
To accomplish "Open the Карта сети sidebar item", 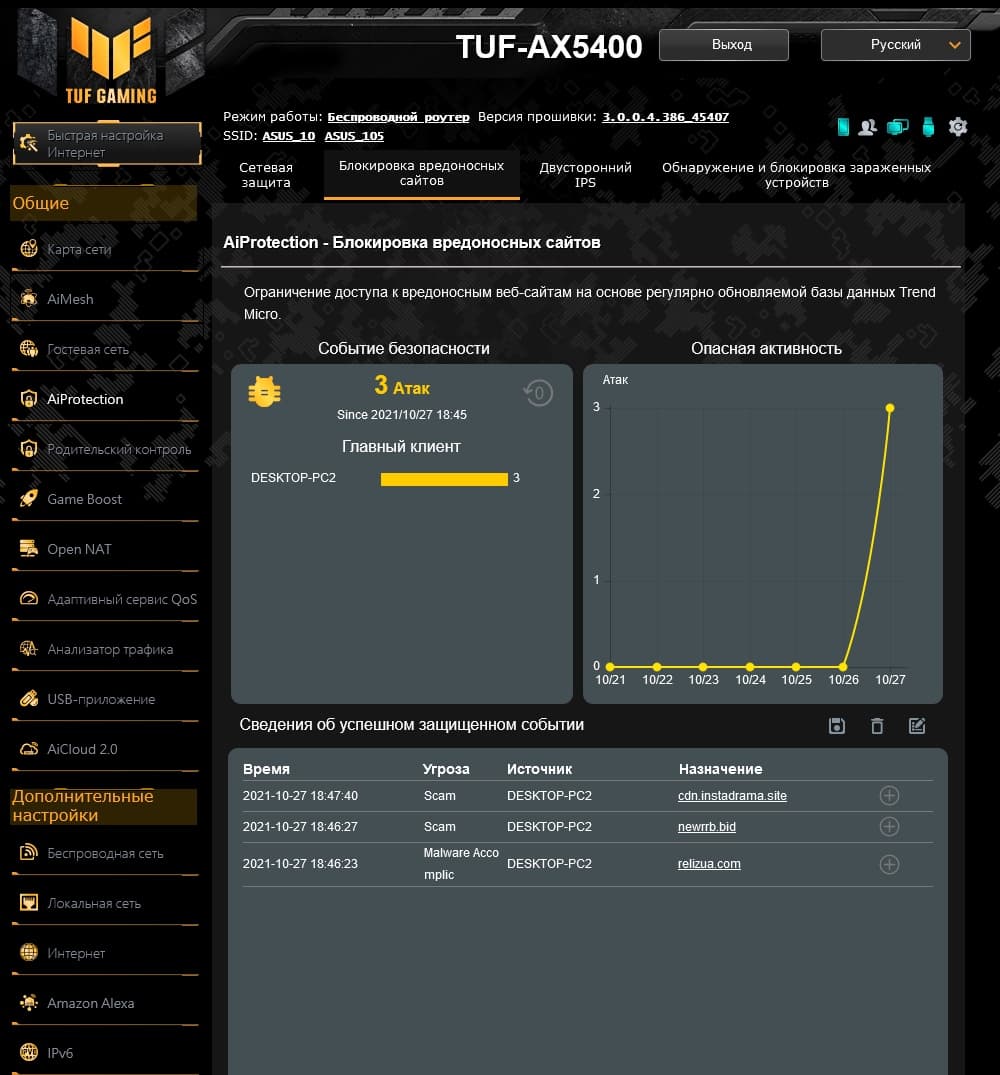I will pyautogui.click(x=104, y=250).
